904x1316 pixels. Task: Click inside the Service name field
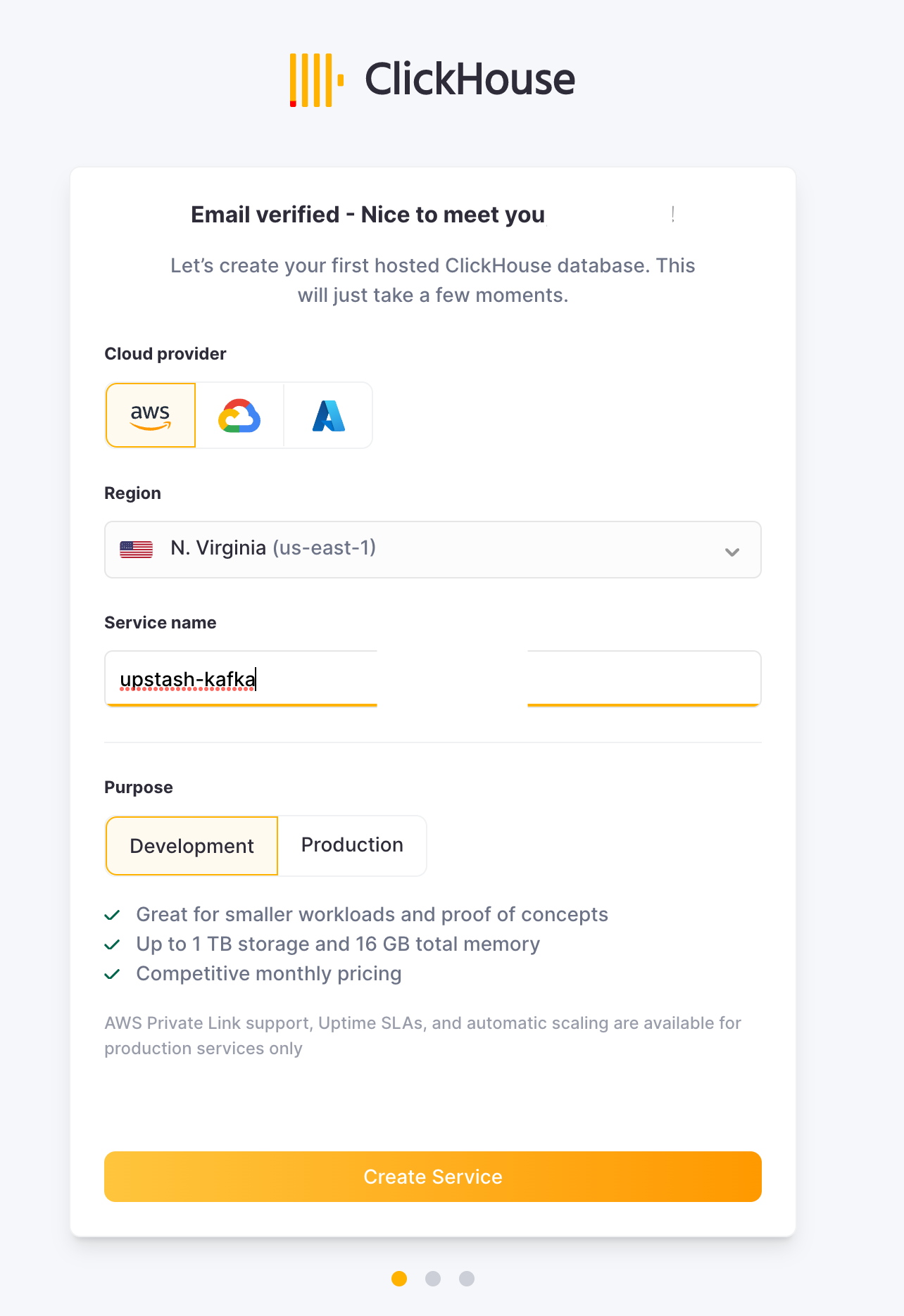pos(239,678)
